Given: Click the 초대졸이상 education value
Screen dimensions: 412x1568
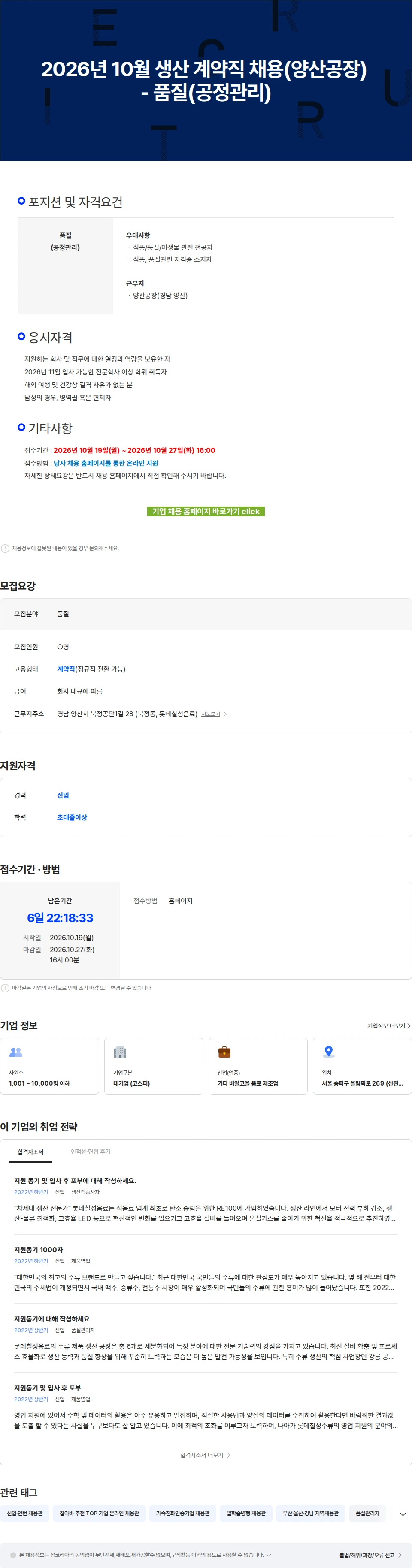Looking at the screenshot, I should 72,817.
